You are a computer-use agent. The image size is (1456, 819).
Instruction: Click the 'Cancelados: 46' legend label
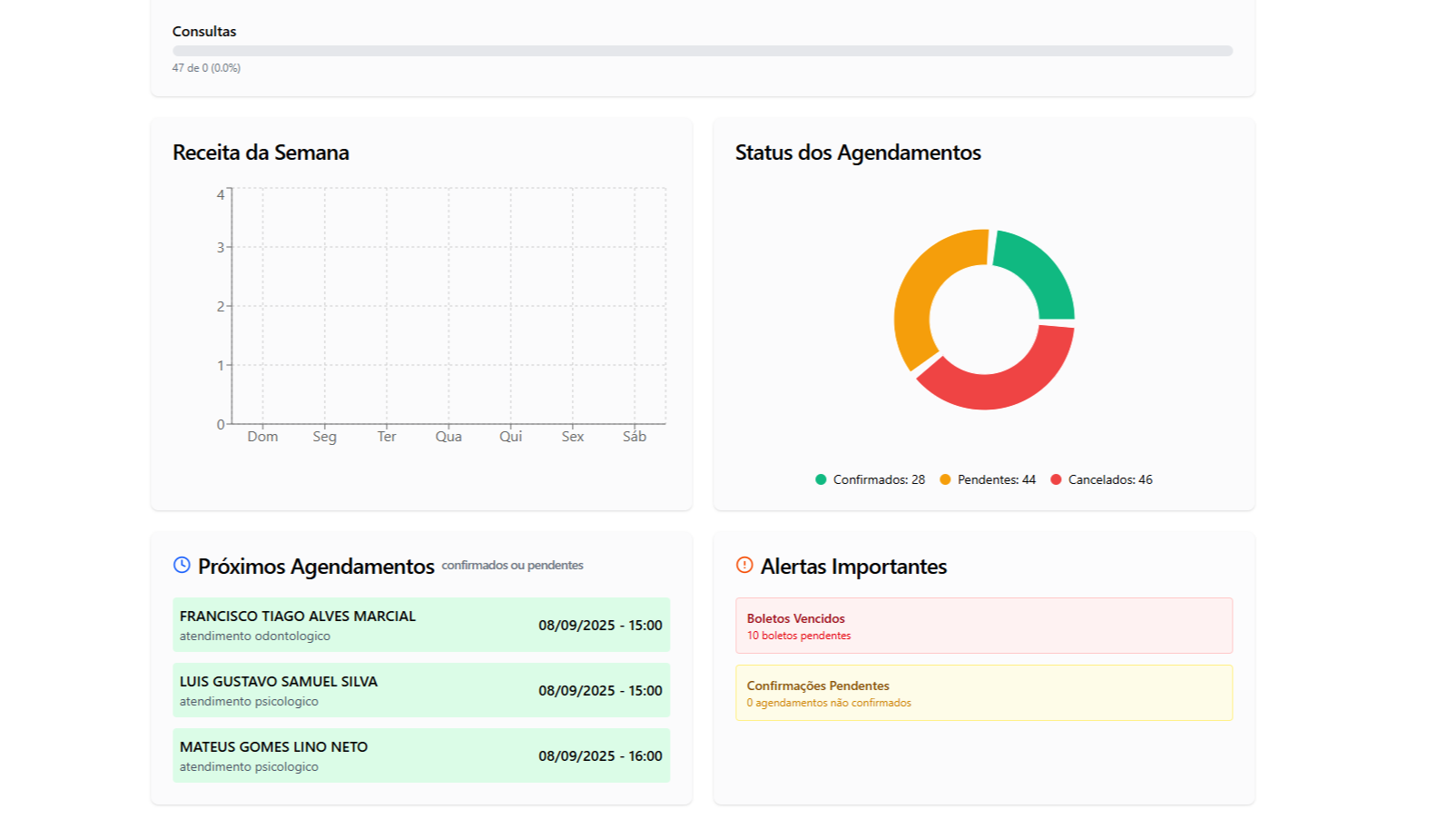1110,479
